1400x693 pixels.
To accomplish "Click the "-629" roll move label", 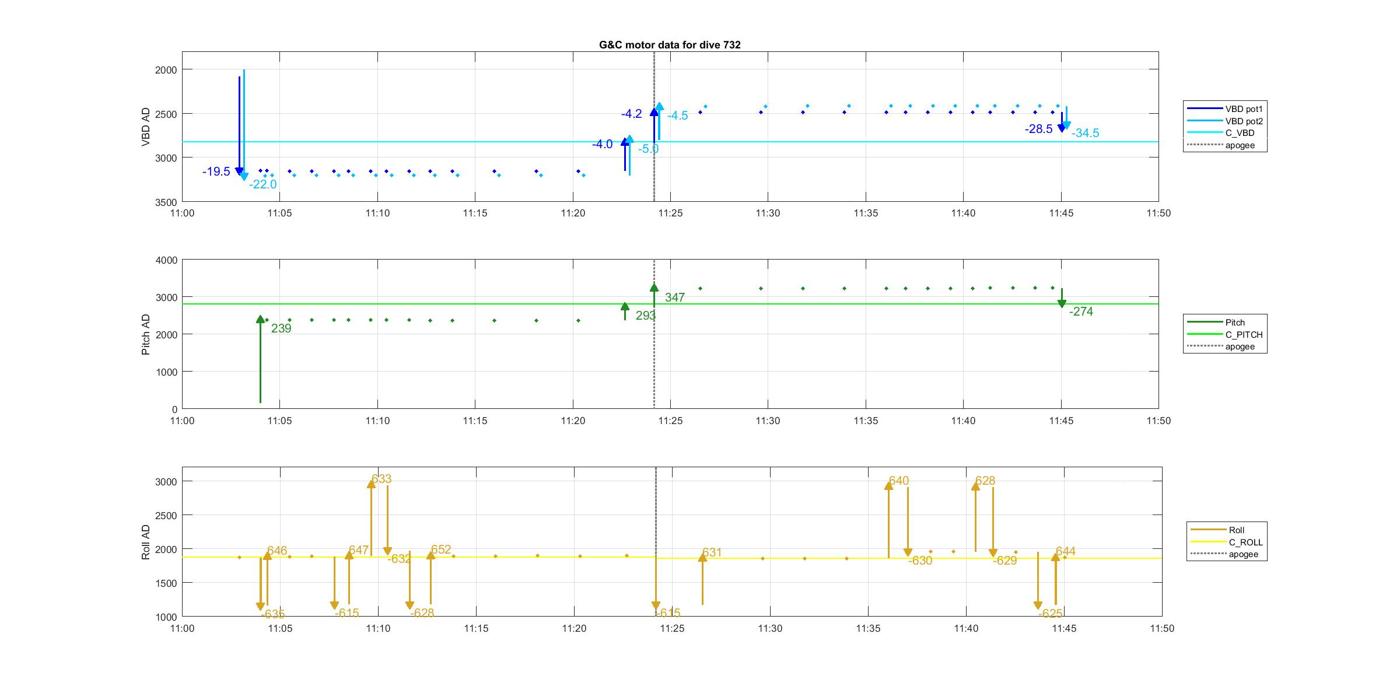I will pyautogui.click(x=1005, y=561).
